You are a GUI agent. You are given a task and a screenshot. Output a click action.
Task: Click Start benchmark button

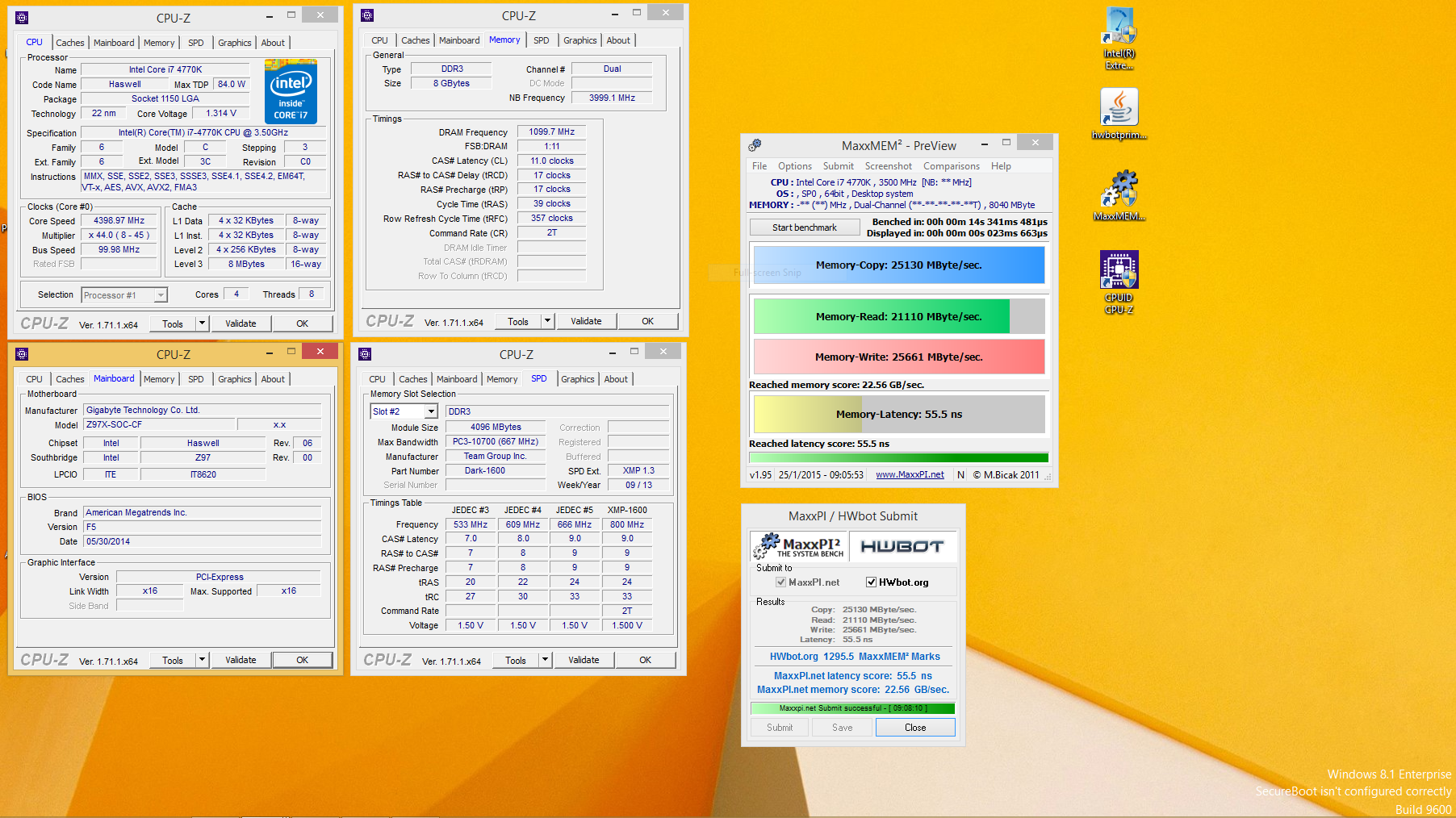(804, 227)
